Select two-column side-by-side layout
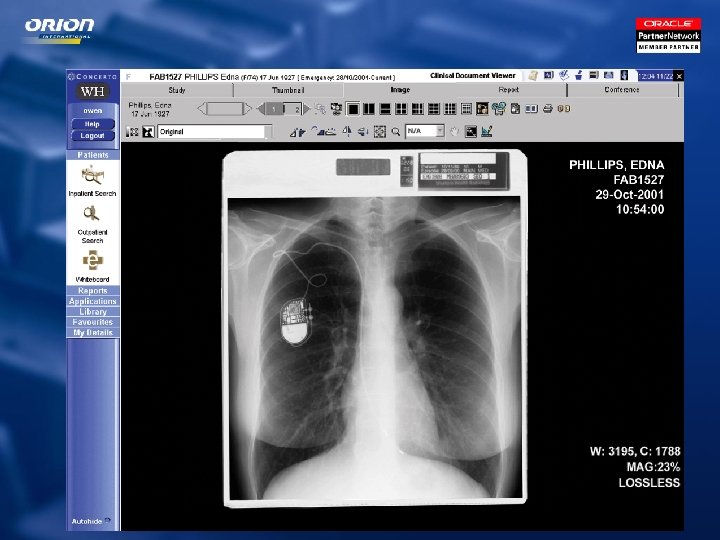 pos(369,109)
